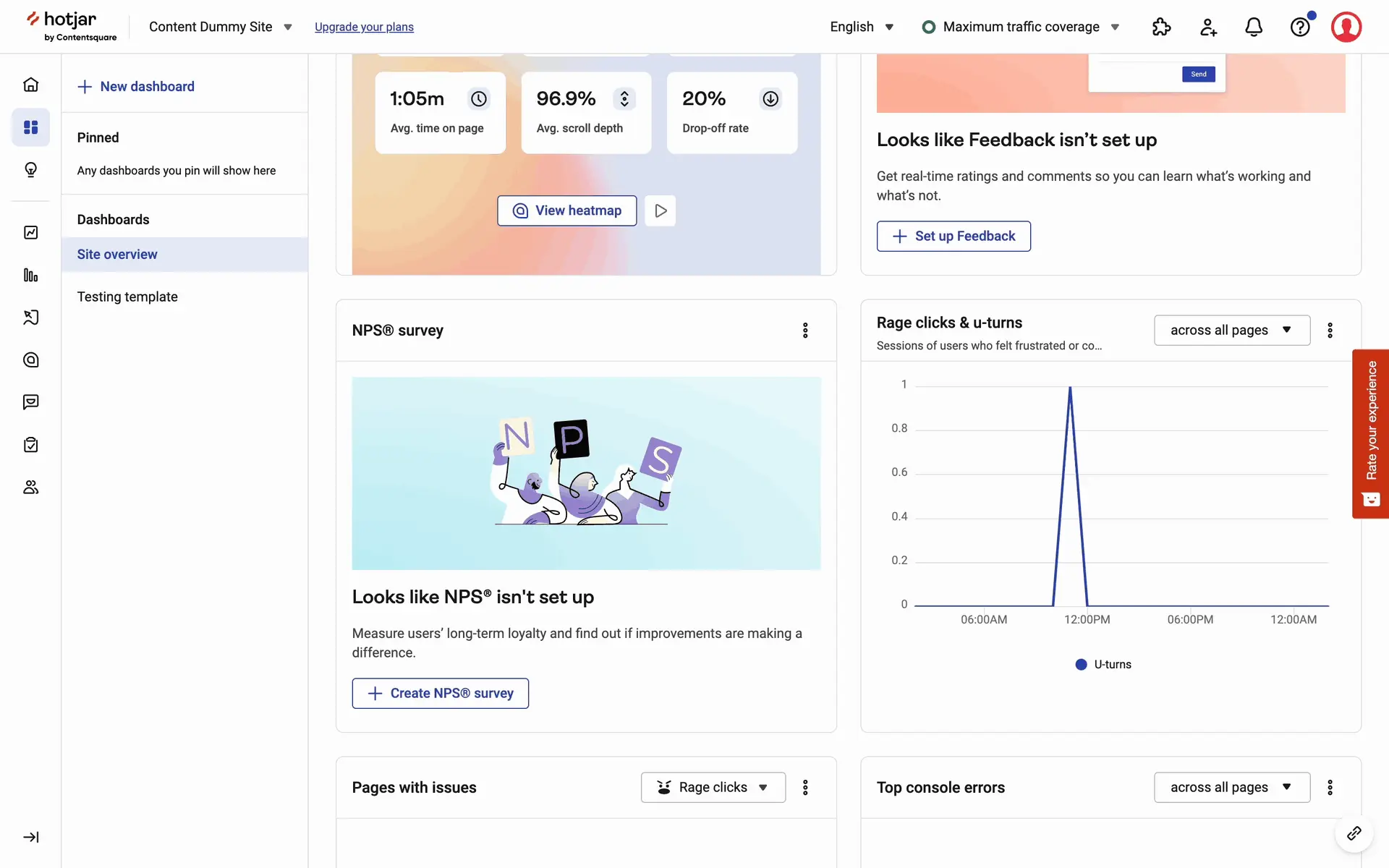The image size is (1389, 868).
Task: Expand Maximum traffic coverage dropdown
Action: pyautogui.click(x=1021, y=27)
